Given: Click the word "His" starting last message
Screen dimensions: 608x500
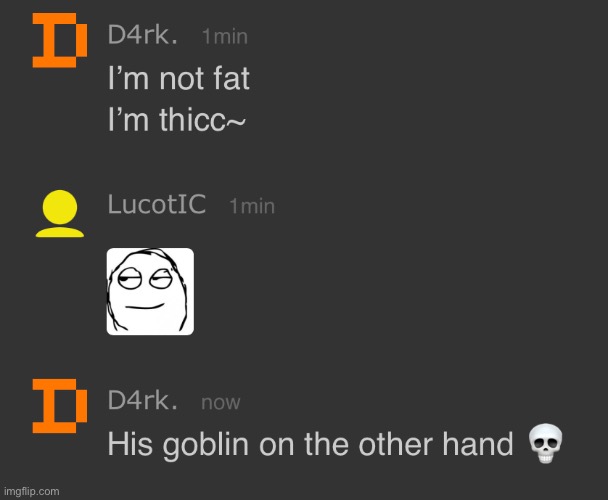Looking at the screenshot, I should tap(130, 444).
